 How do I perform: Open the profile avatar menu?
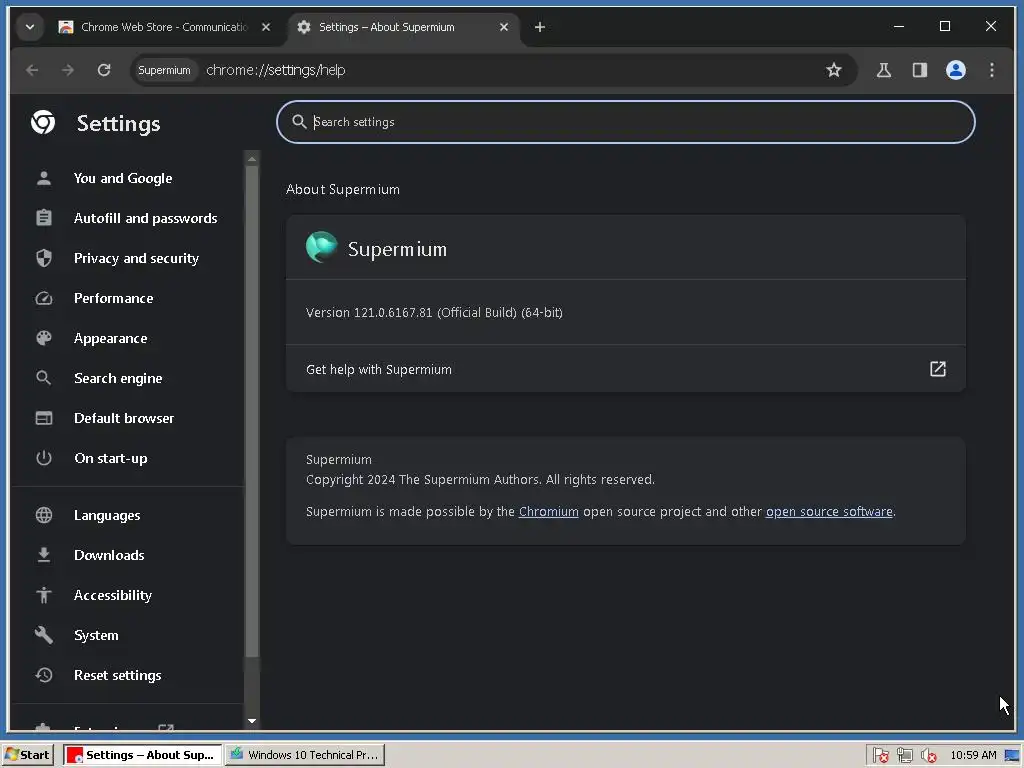[955, 70]
